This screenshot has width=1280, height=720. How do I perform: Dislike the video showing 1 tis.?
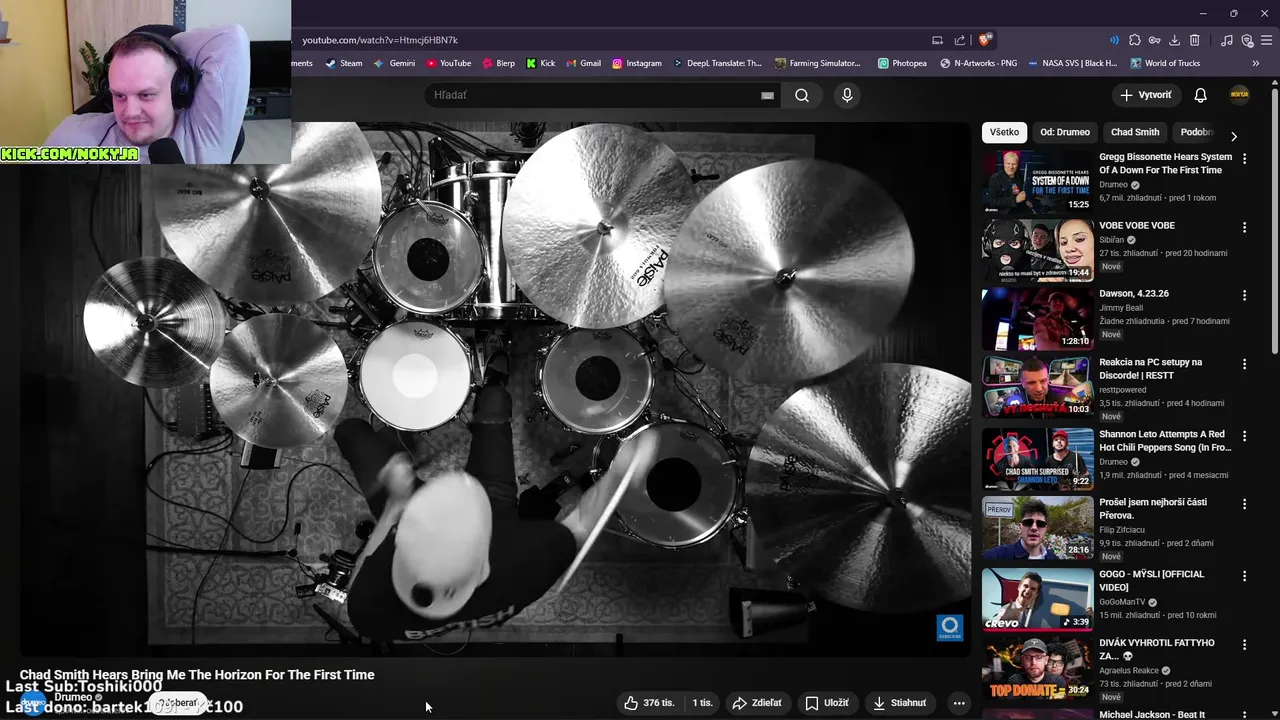[702, 703]
